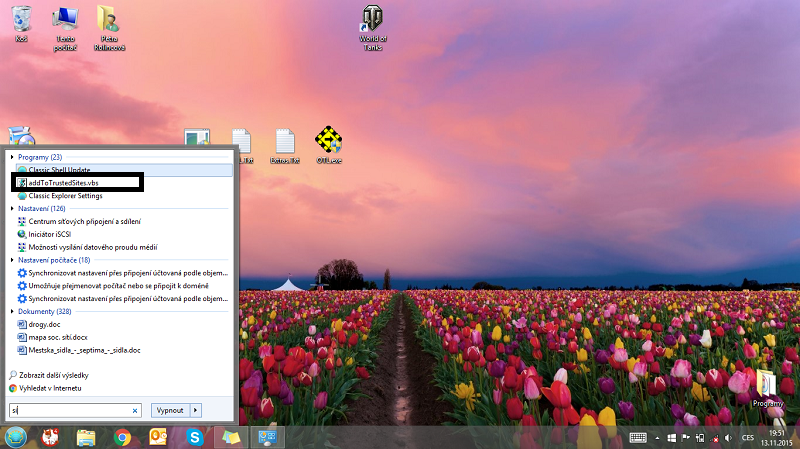Open Centrum síťových připojení a sdílení
This screenshot has width=800, height=449.
(123, 221)
